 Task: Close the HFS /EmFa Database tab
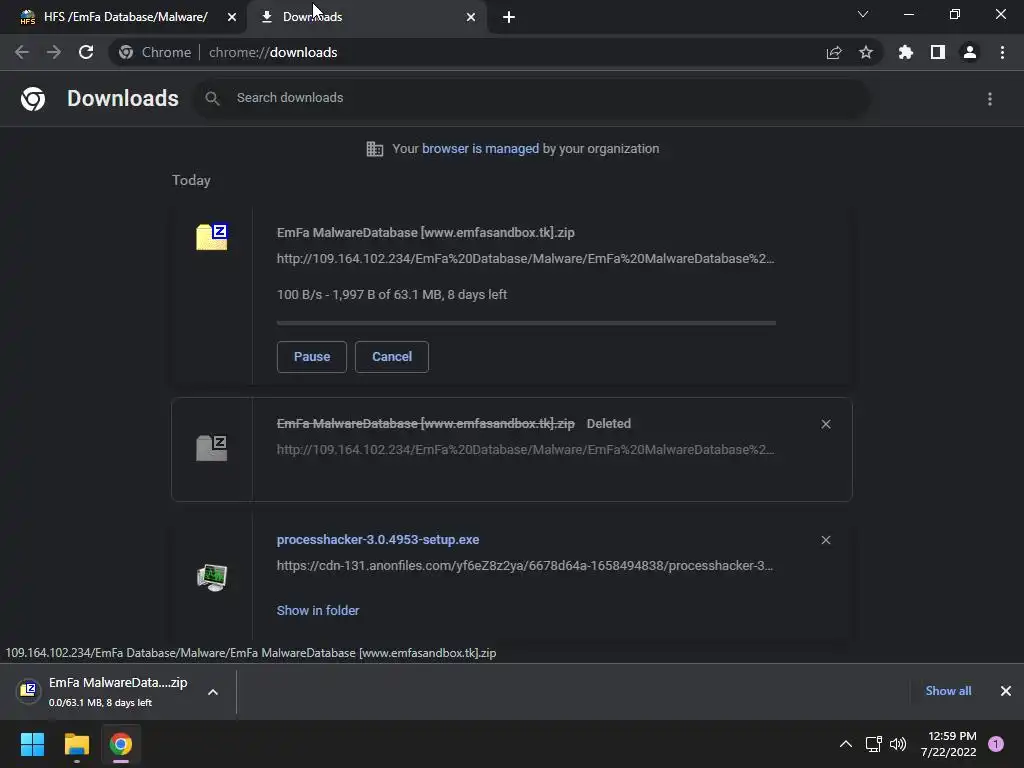click(x=232, y=17)
